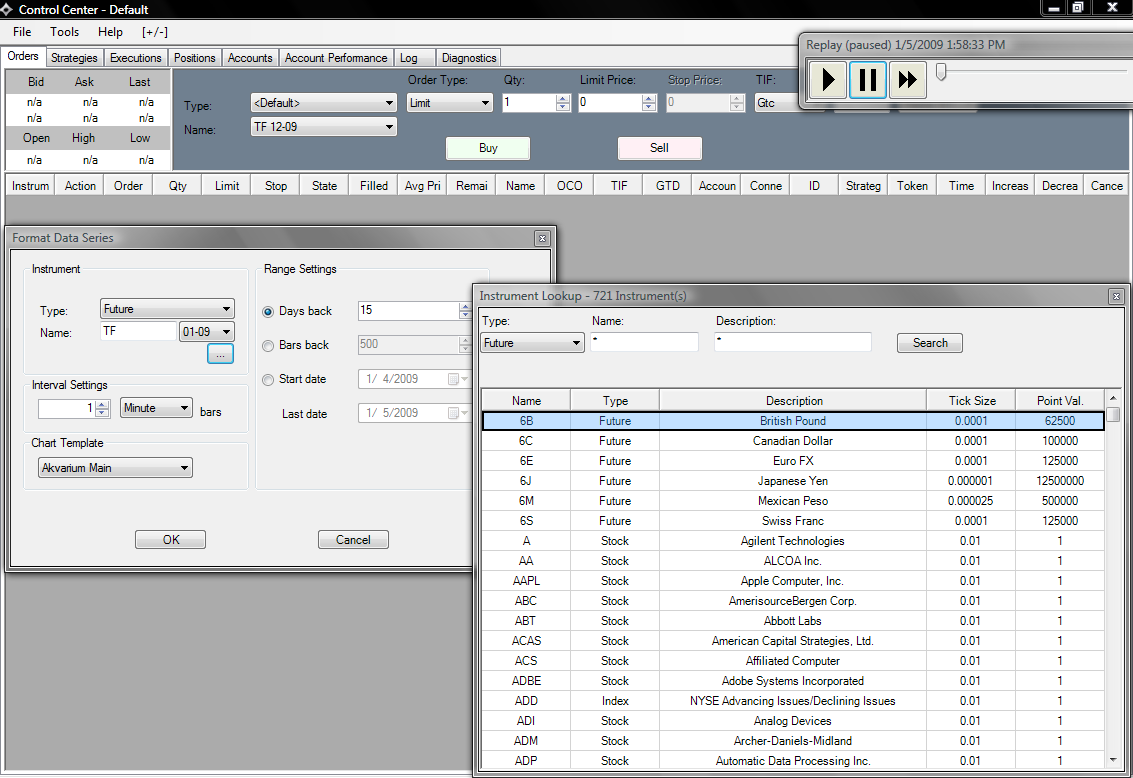Select the Start date radio button
This screenshot has width=1133, height=778.
point(268,380)
